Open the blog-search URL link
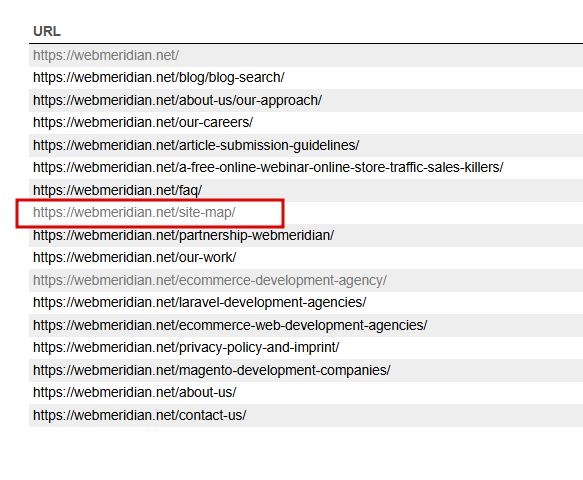This screenshot has width=583, height=480. click(x=159, y=78)
